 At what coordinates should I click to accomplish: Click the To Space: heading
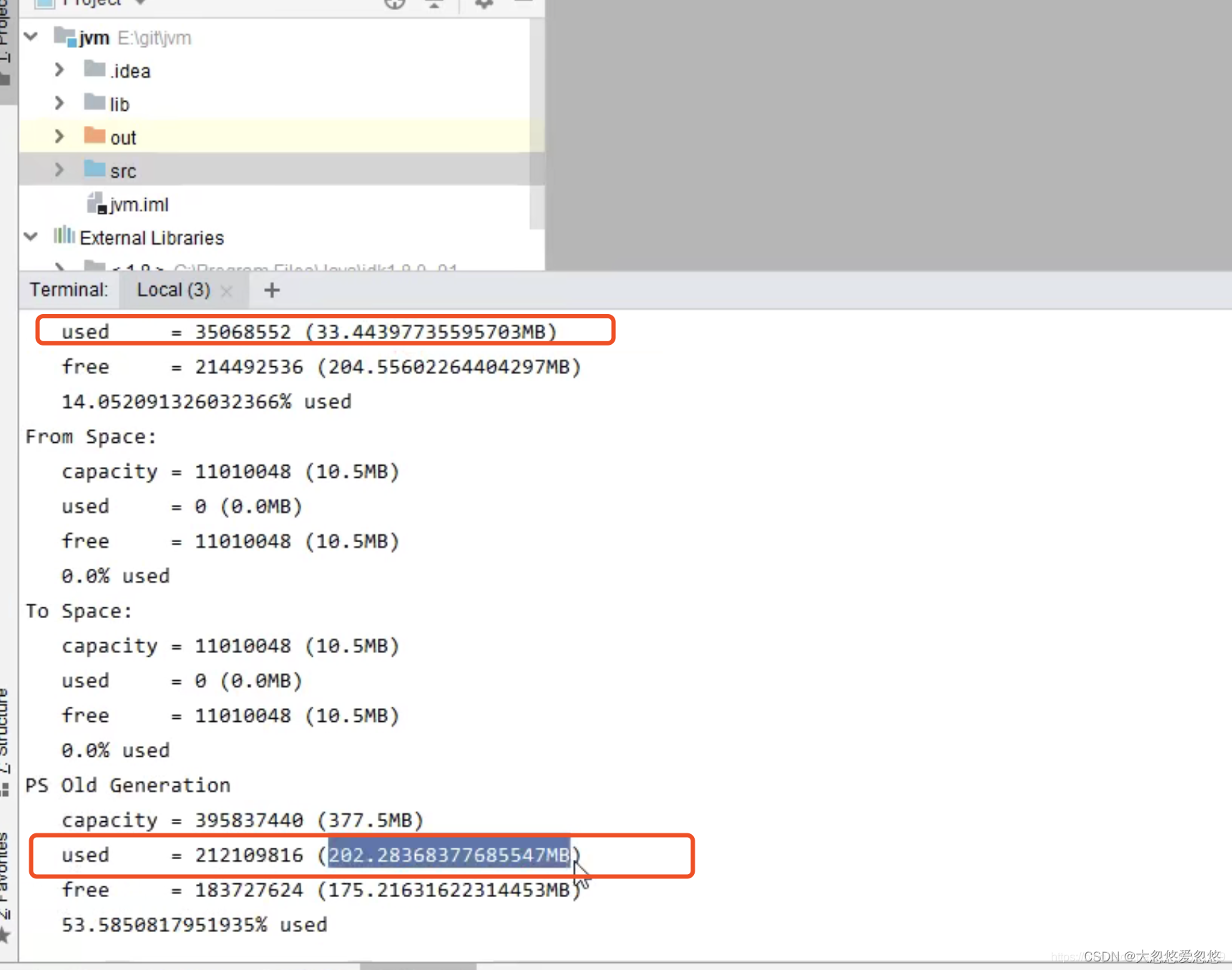tap(79, 611)
